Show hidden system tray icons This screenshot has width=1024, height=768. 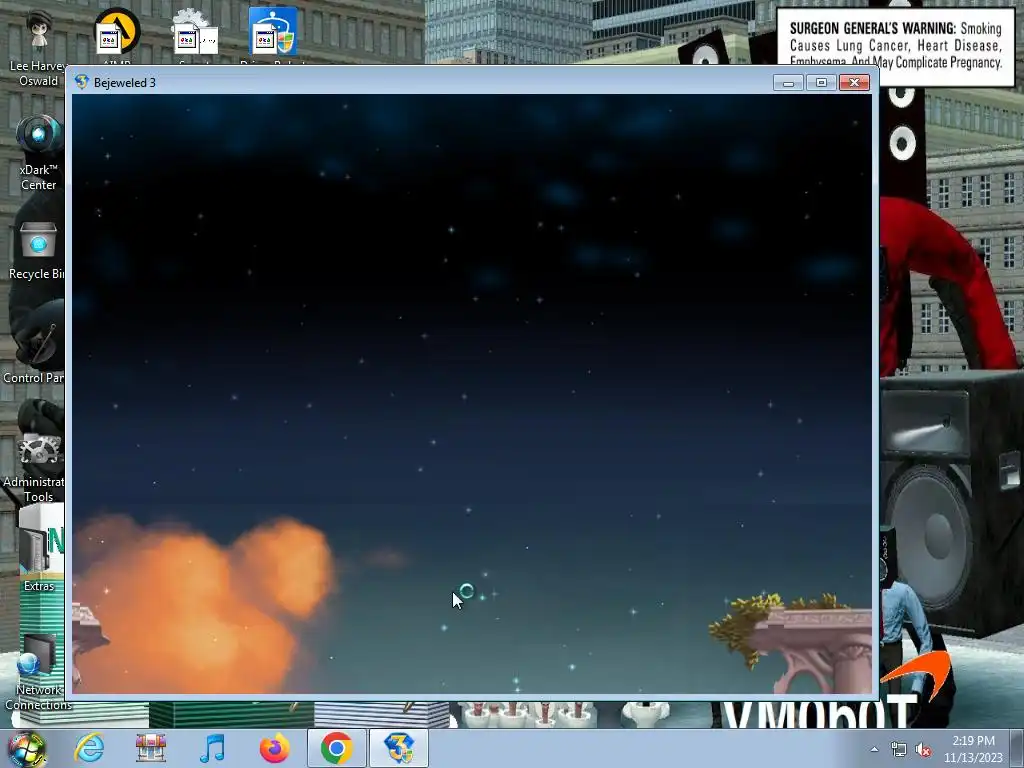pyautogui.click(x=874, y=750)
